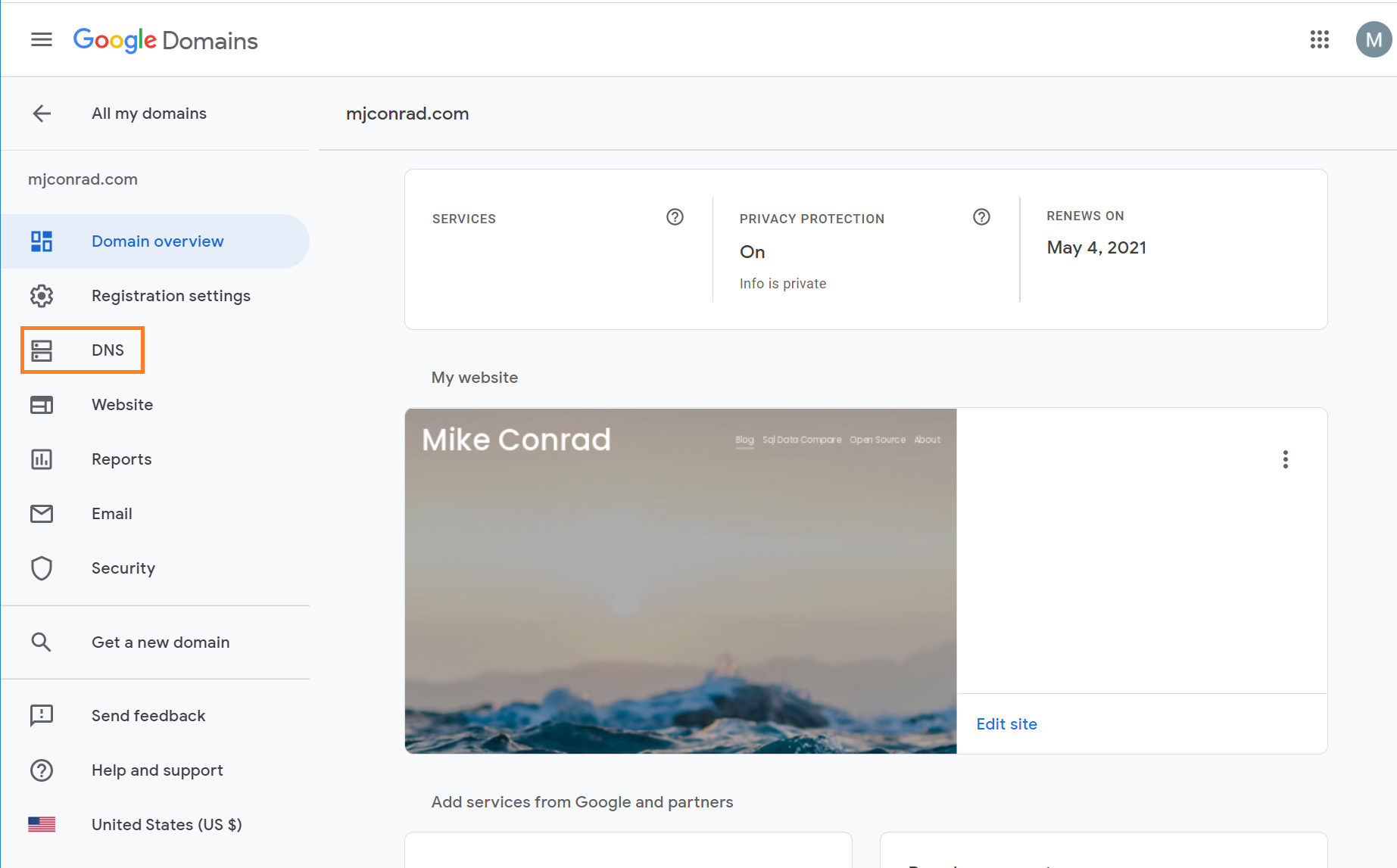The height and width of the screenshot is (868, 1397).
Task: Click the My website heading
Action: pos(475,378)
